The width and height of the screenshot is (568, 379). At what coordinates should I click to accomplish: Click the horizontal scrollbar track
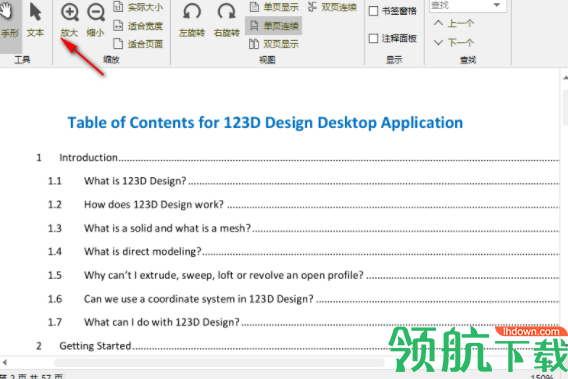(x=219, y=362)
